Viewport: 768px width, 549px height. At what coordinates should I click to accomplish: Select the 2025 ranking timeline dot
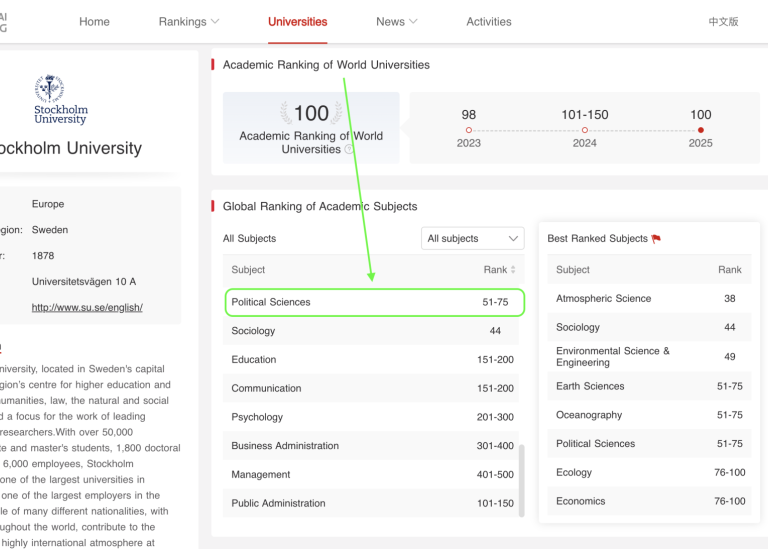click(x=700, y=130)
